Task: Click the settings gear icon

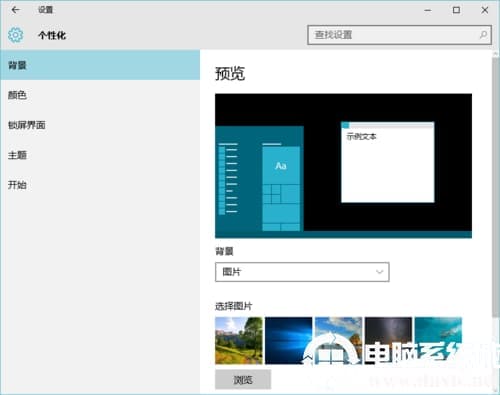Action: point(16,35)
